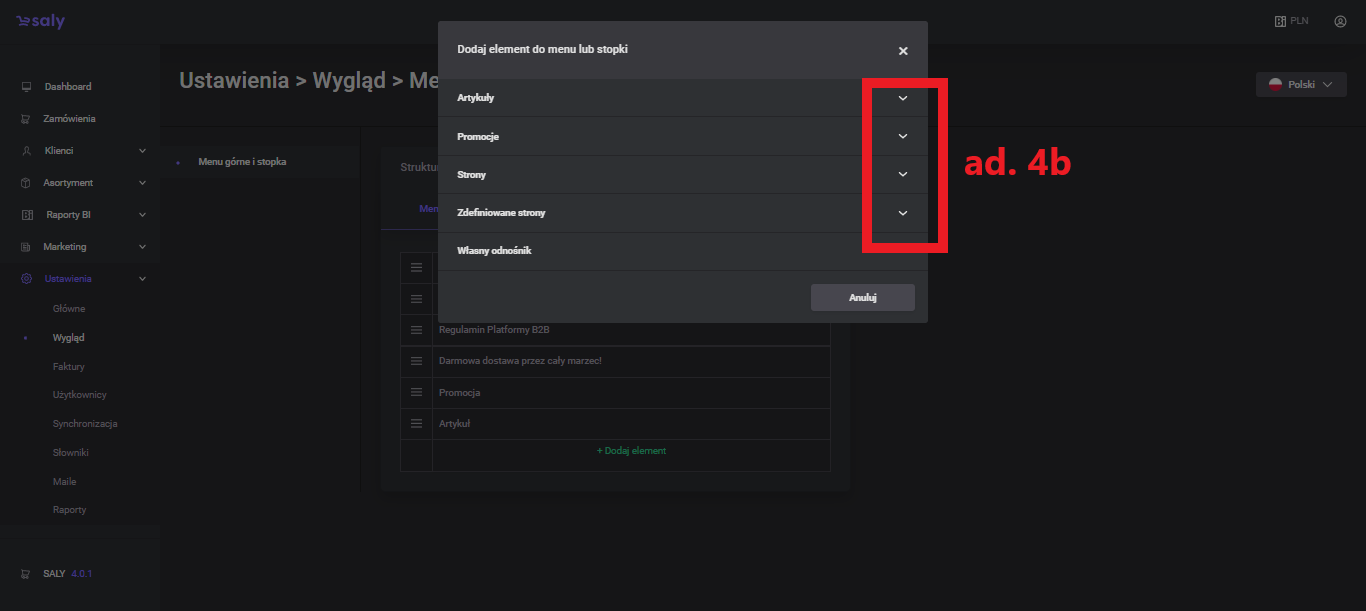Click the PLN currency icon
Viewport: 1366px width, 611px height.
pos(1280,21)
